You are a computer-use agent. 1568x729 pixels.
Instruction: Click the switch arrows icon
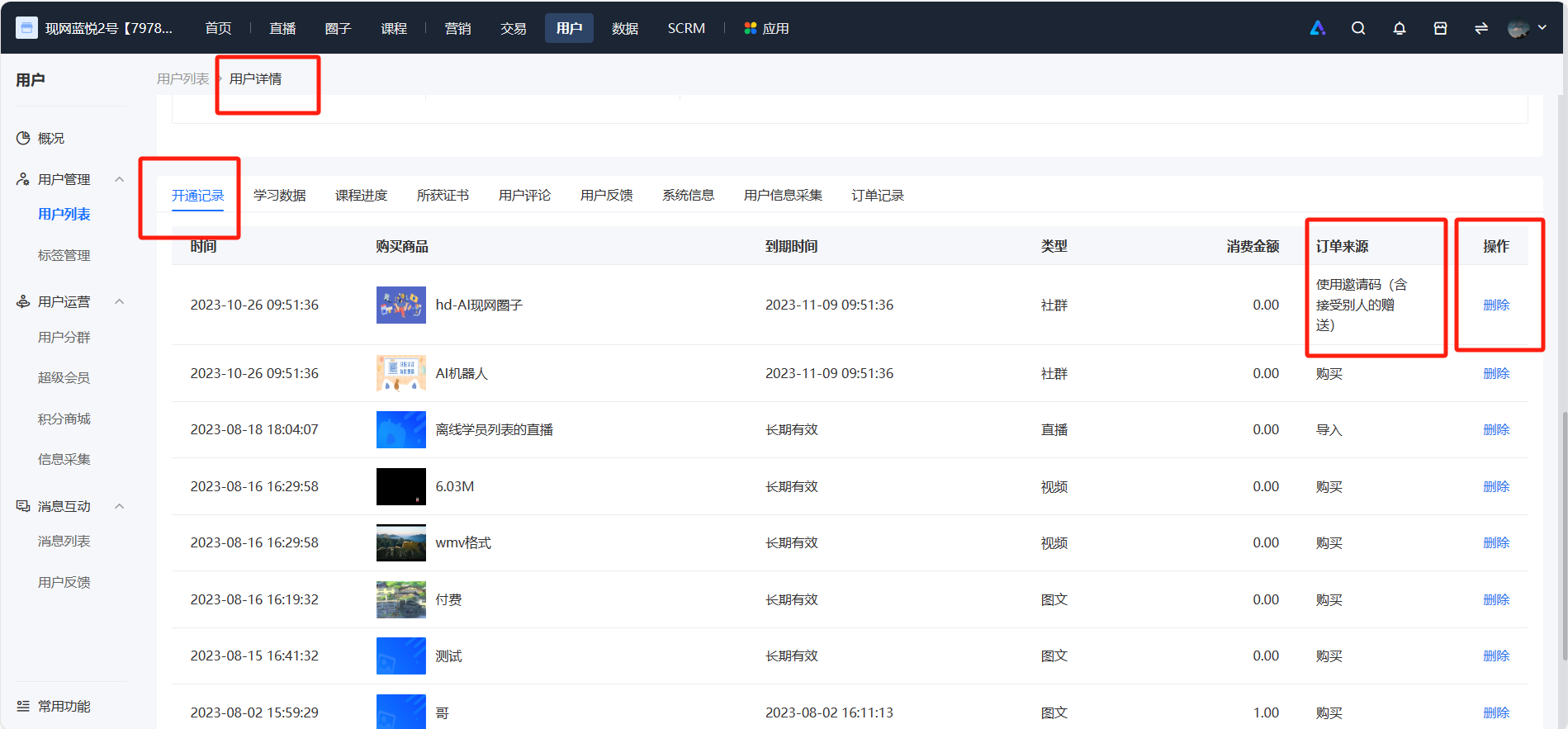(x=1481, y=28)
